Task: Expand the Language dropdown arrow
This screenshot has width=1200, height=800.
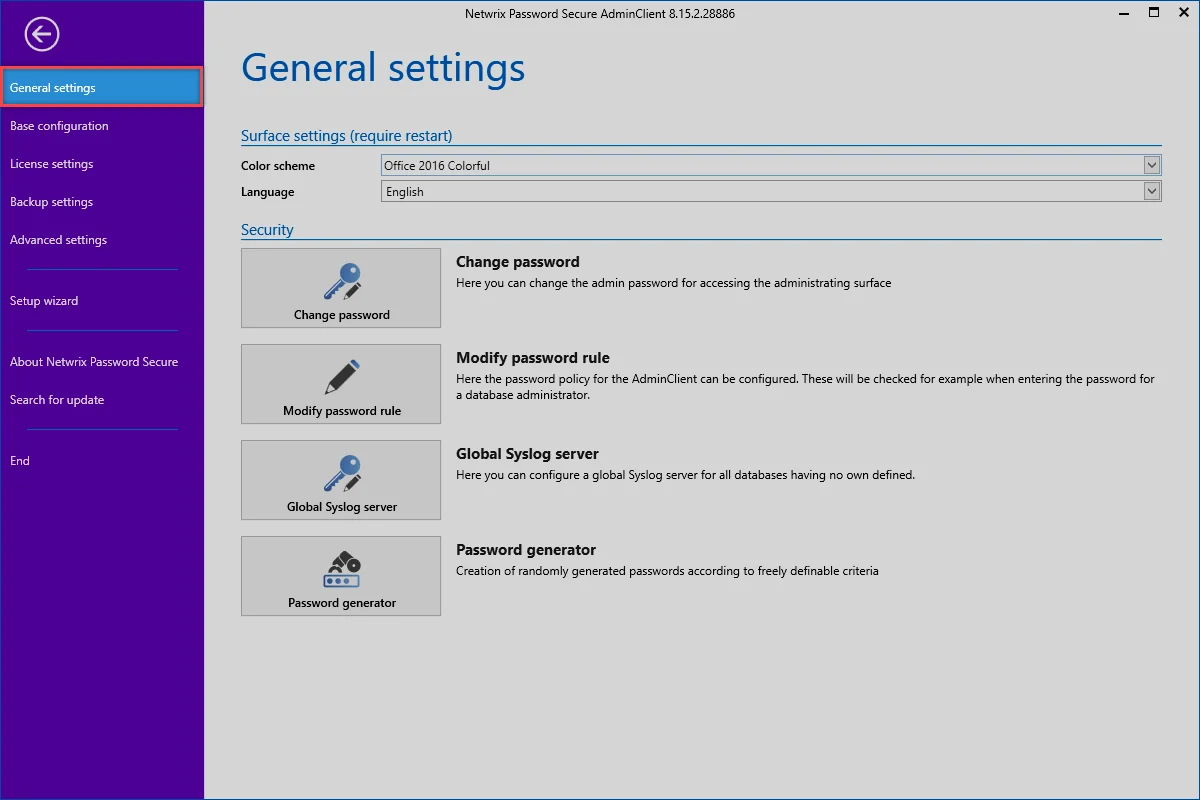Action: point(1152,191)
